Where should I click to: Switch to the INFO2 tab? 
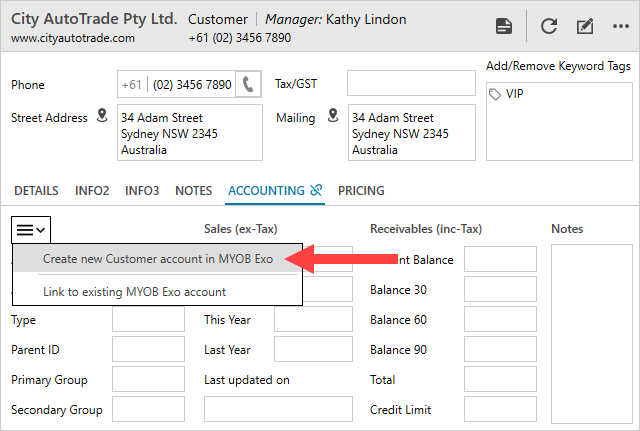(92, 190)
